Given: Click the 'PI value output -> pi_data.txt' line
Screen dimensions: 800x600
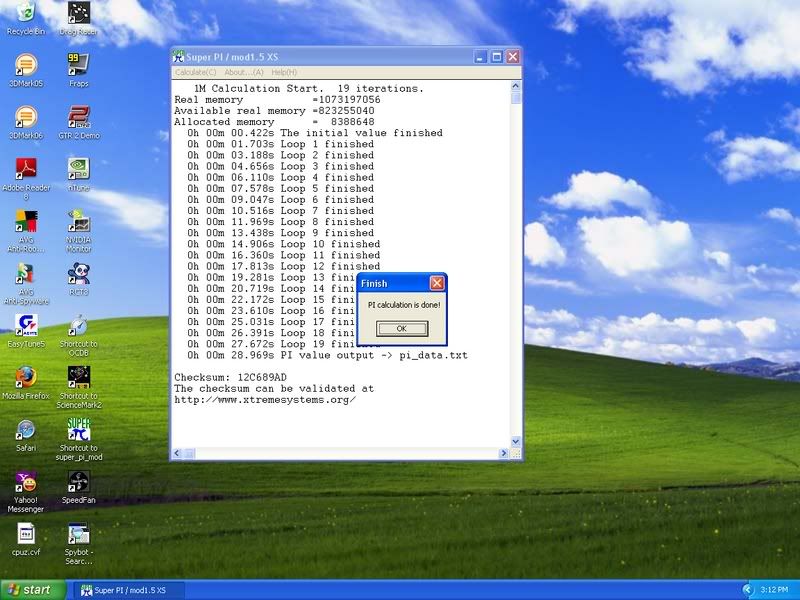Looking at the screenshot, I should pos(327,356).
